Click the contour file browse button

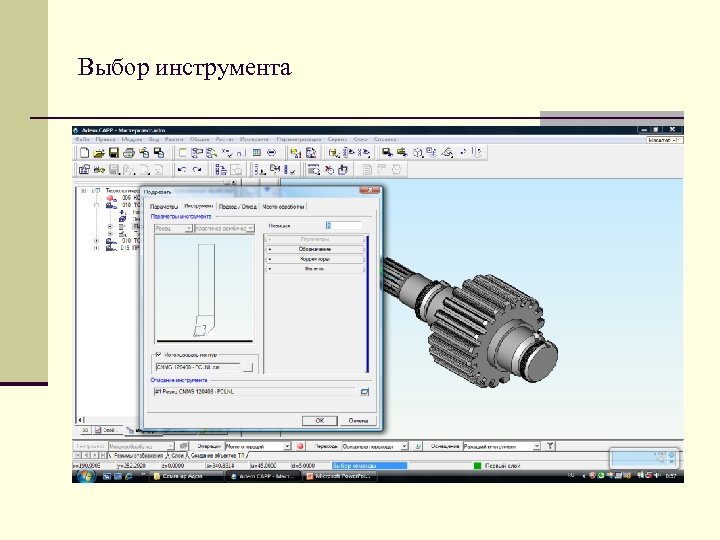point(248,367)
